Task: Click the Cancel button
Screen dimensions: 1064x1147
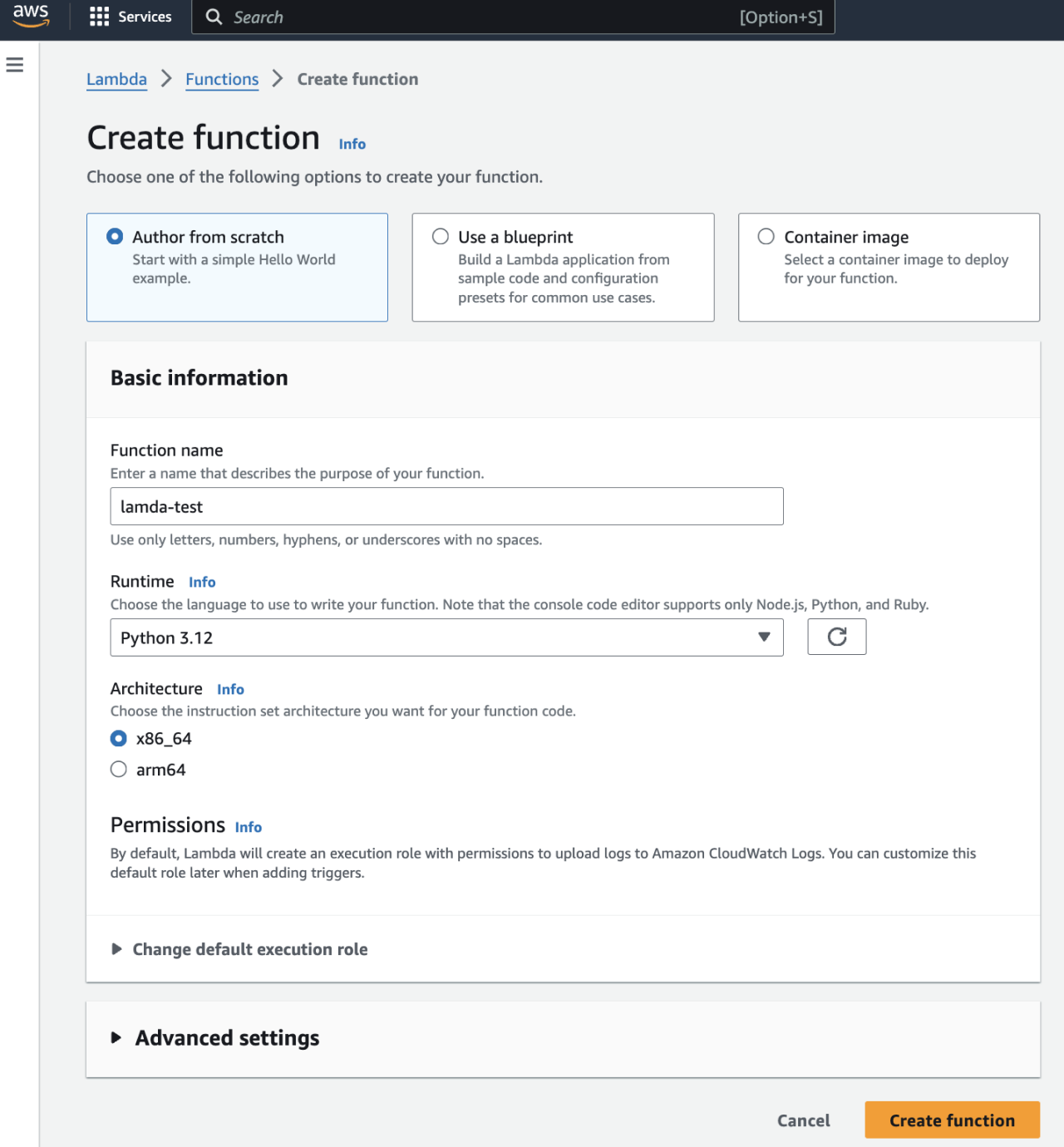Action: [x=802, y=1120]
